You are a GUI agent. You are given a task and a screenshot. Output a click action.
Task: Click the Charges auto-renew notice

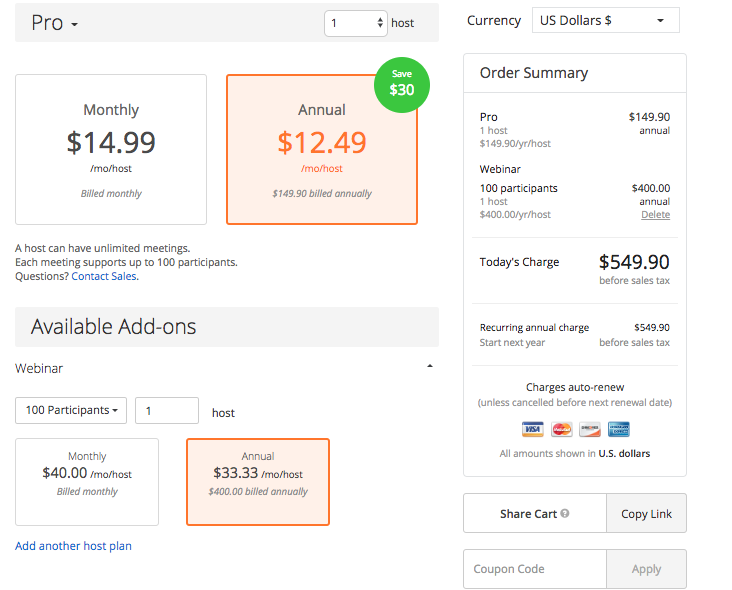(x=575, y=387)
